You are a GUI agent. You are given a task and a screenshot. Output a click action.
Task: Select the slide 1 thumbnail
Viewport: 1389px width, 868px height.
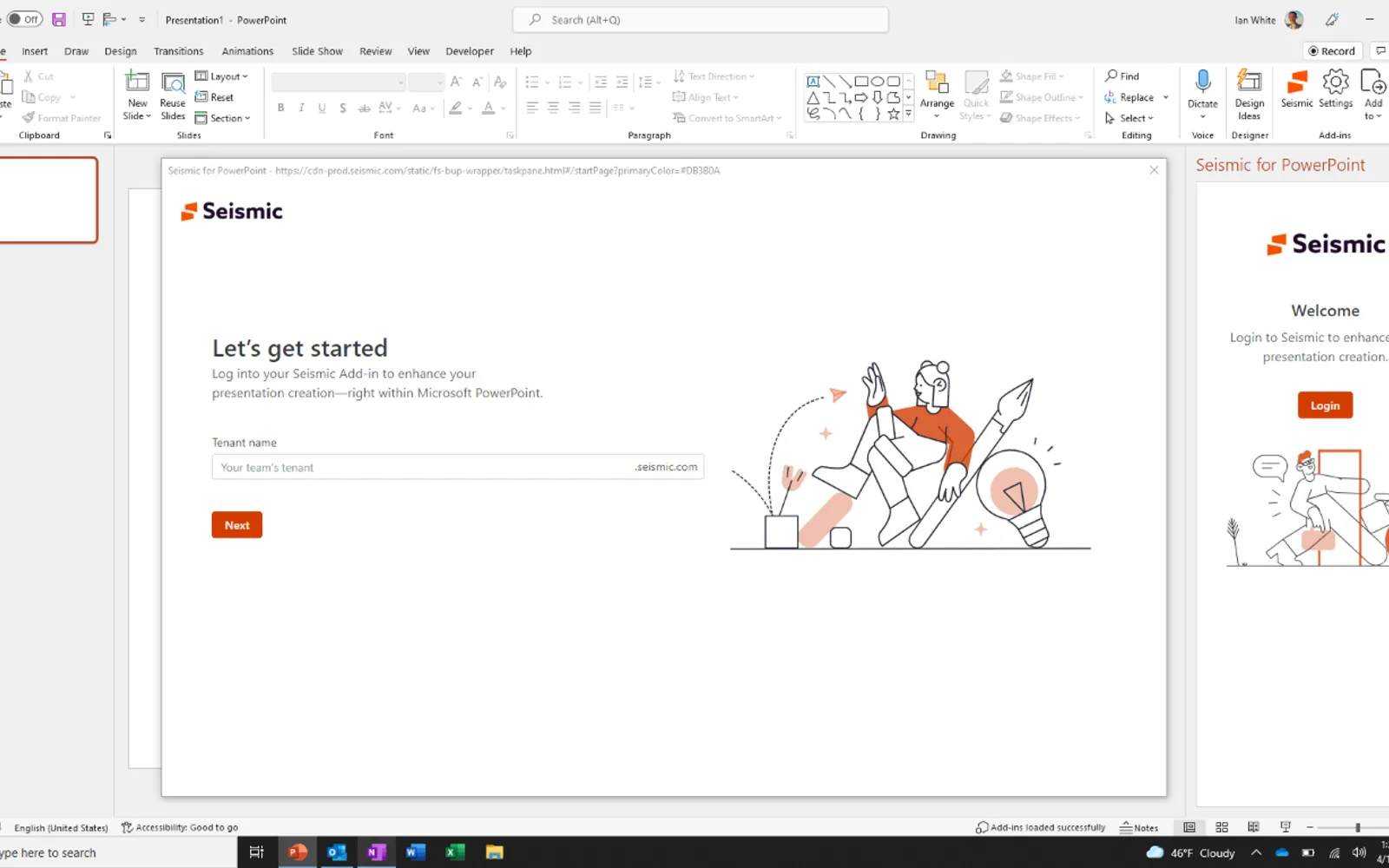tap(48, 200)
